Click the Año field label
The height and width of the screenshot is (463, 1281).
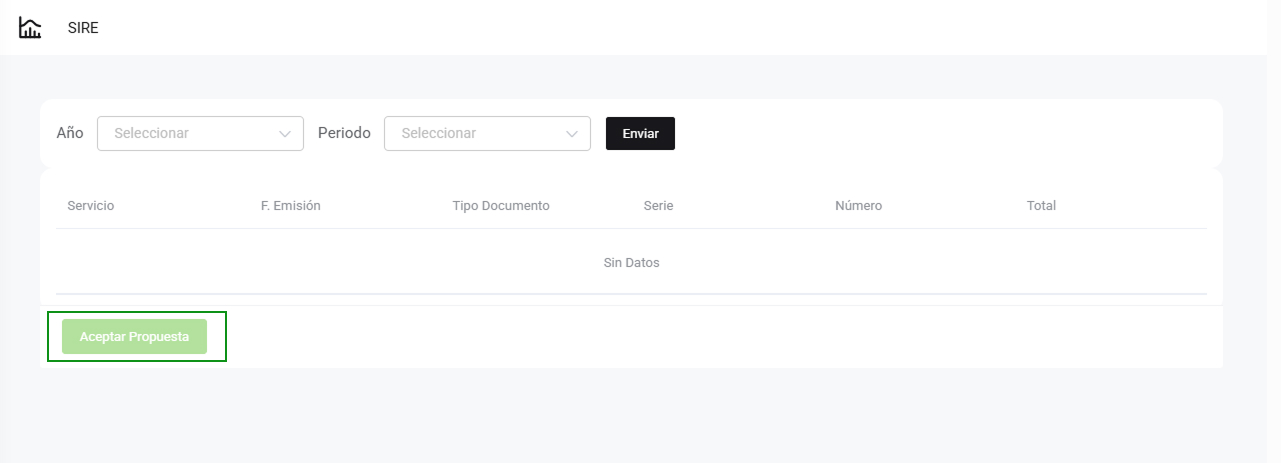click(70, 133)
